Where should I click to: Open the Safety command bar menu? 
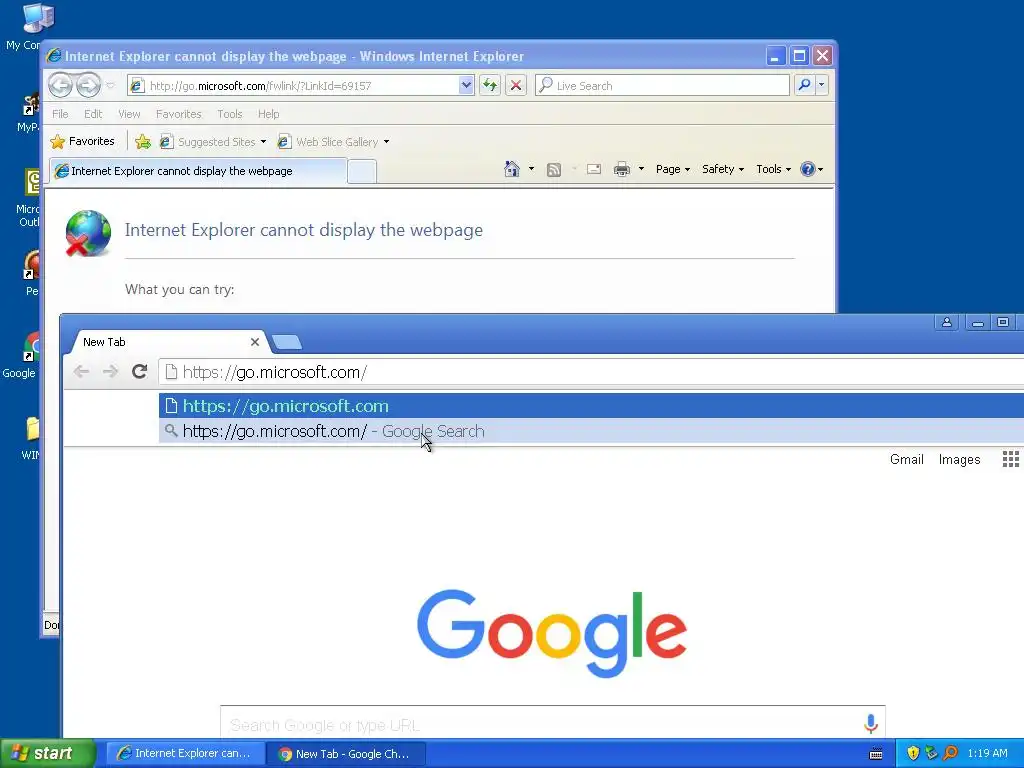tap(722, 169)
